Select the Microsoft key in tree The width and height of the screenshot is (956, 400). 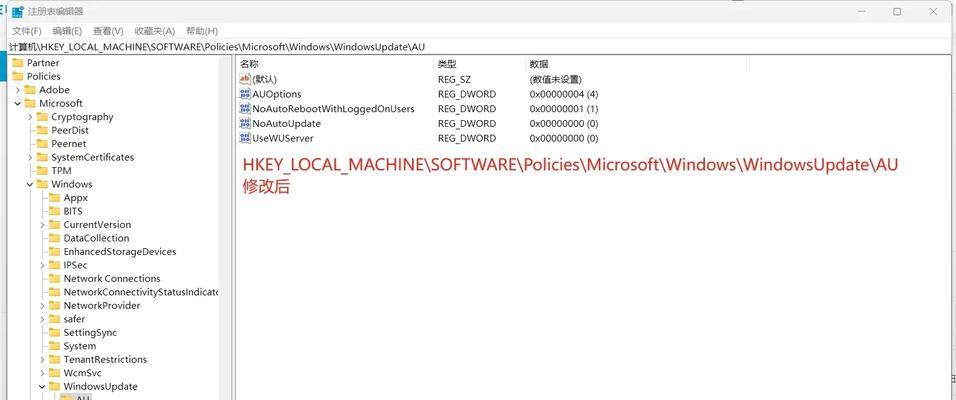coord(61,103)
